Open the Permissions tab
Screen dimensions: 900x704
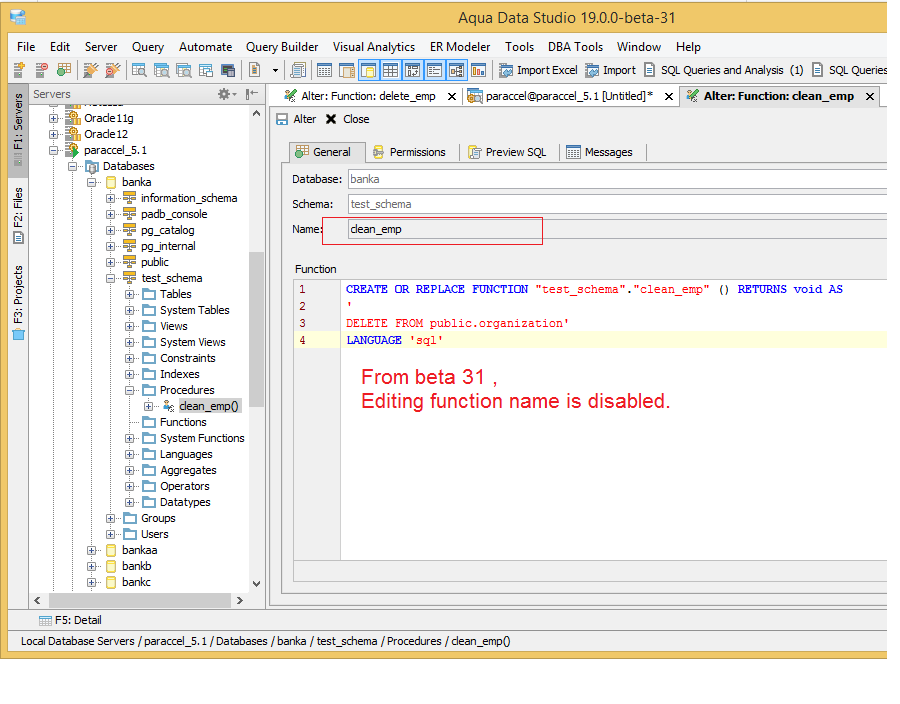(409, 152)
